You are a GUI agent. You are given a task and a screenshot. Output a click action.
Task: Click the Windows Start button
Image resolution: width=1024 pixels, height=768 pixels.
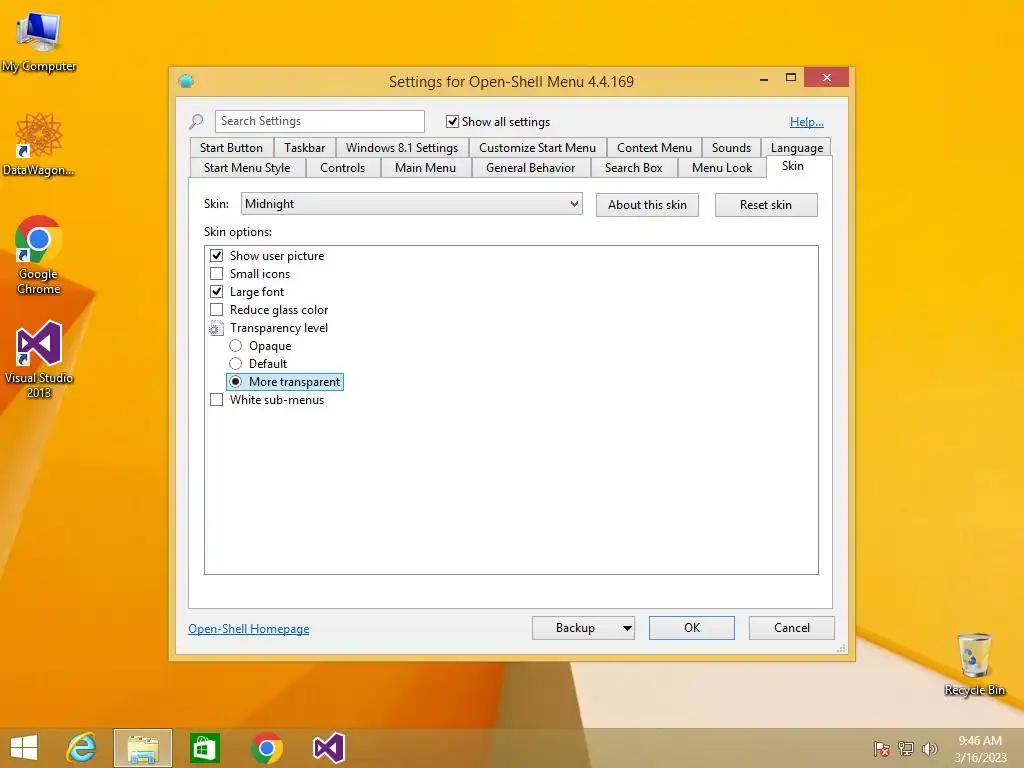[x=24, y=748]
